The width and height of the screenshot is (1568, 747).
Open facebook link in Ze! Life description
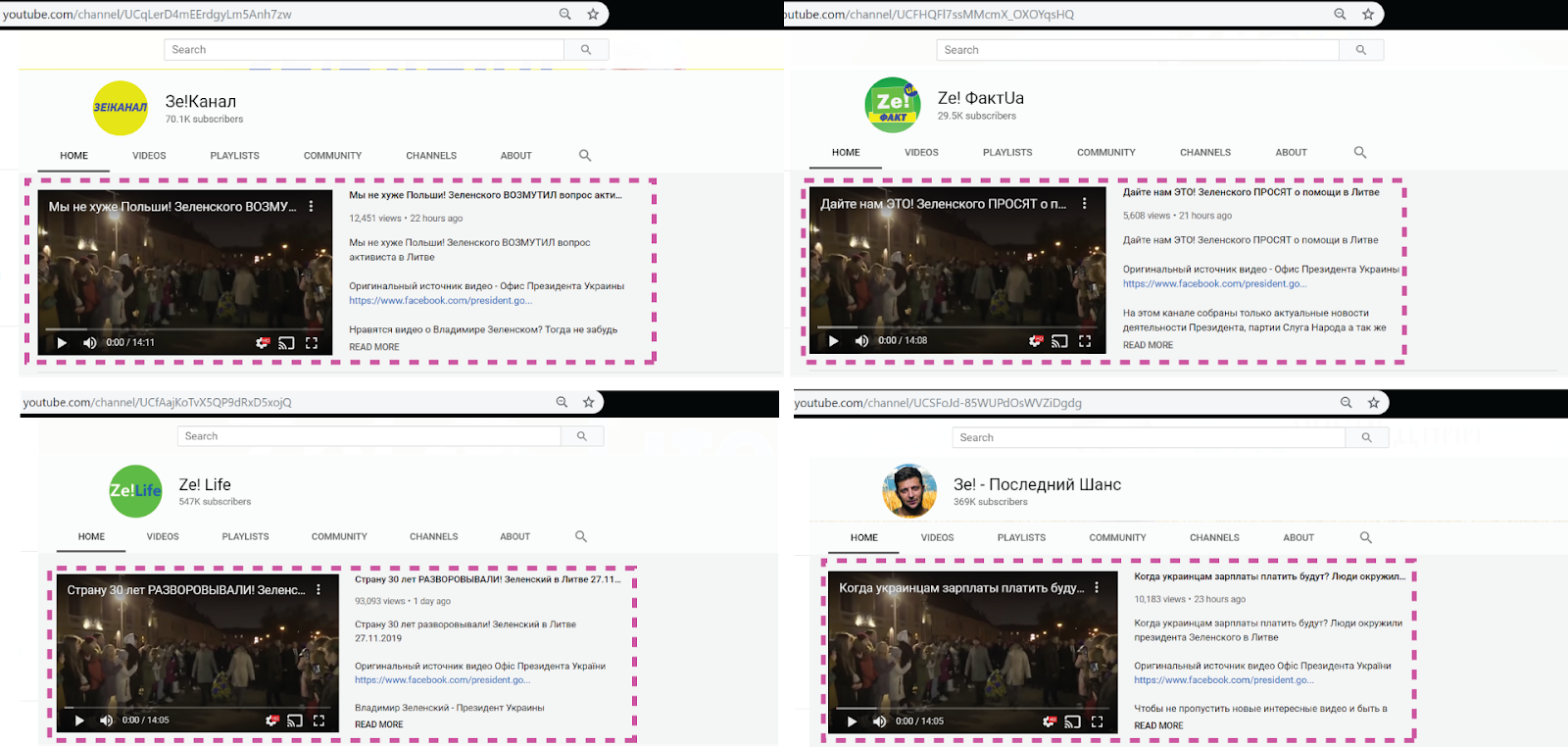tap(443, 680)
